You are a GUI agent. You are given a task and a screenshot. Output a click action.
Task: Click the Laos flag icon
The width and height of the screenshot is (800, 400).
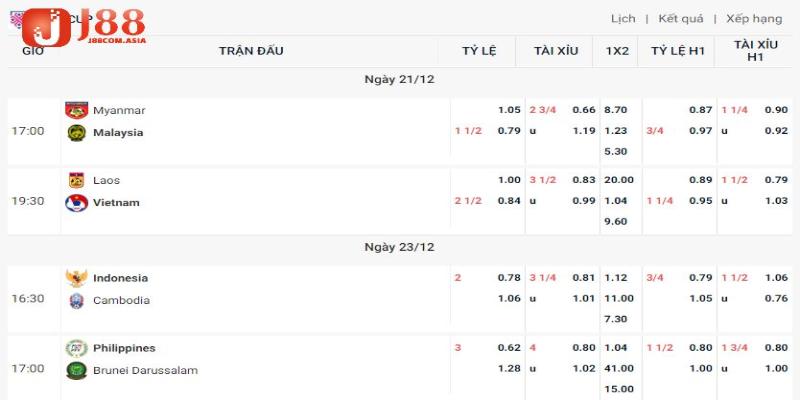tap(77, 180)
